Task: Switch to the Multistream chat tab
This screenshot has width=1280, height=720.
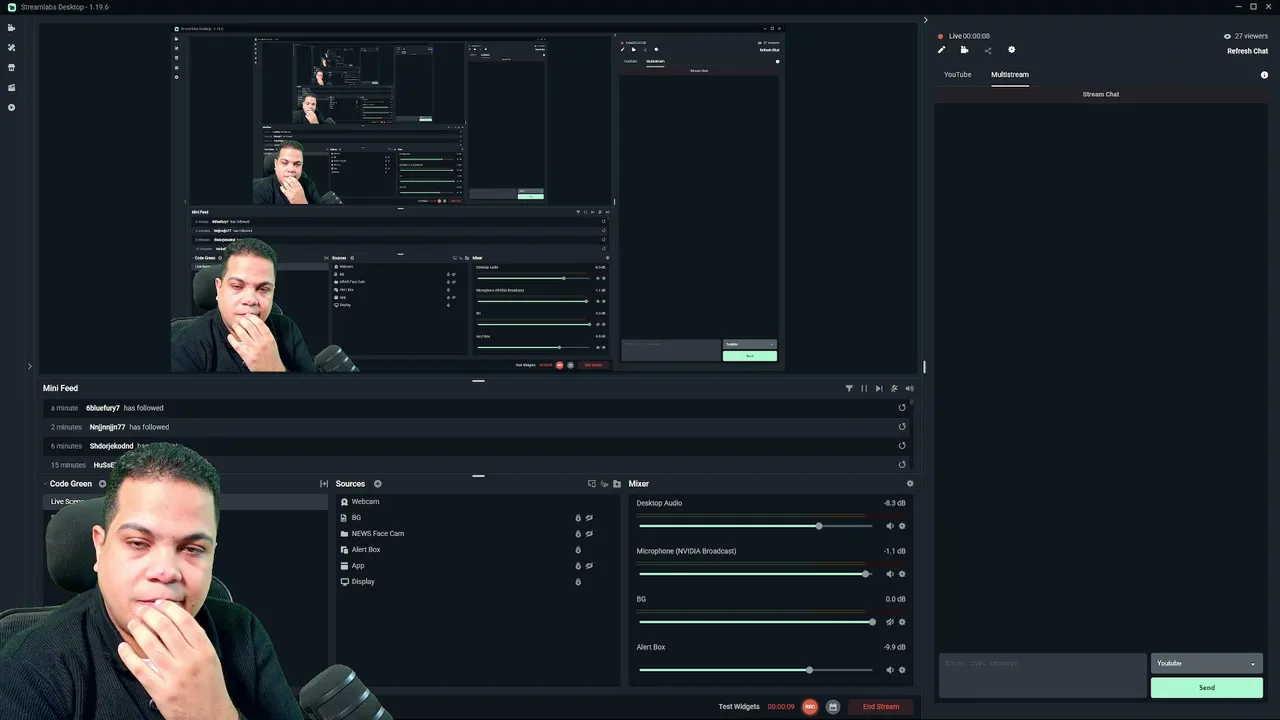Action: [1010, 75]
